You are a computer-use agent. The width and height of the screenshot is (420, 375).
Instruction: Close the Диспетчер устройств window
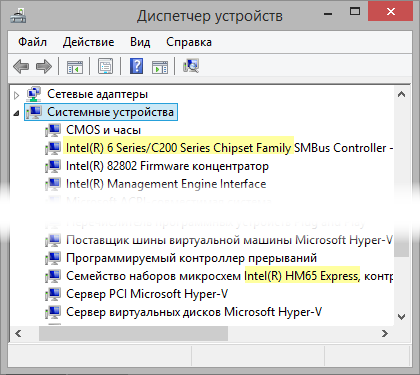(390, 12)
